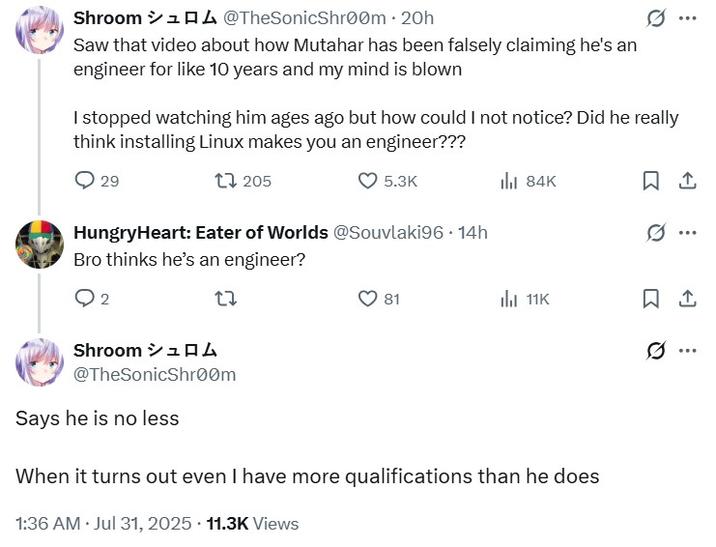Reply to Shroom's first tweet
Viewport: 716px width, 547px height.
pyautogui.click(x=86, y=181)
